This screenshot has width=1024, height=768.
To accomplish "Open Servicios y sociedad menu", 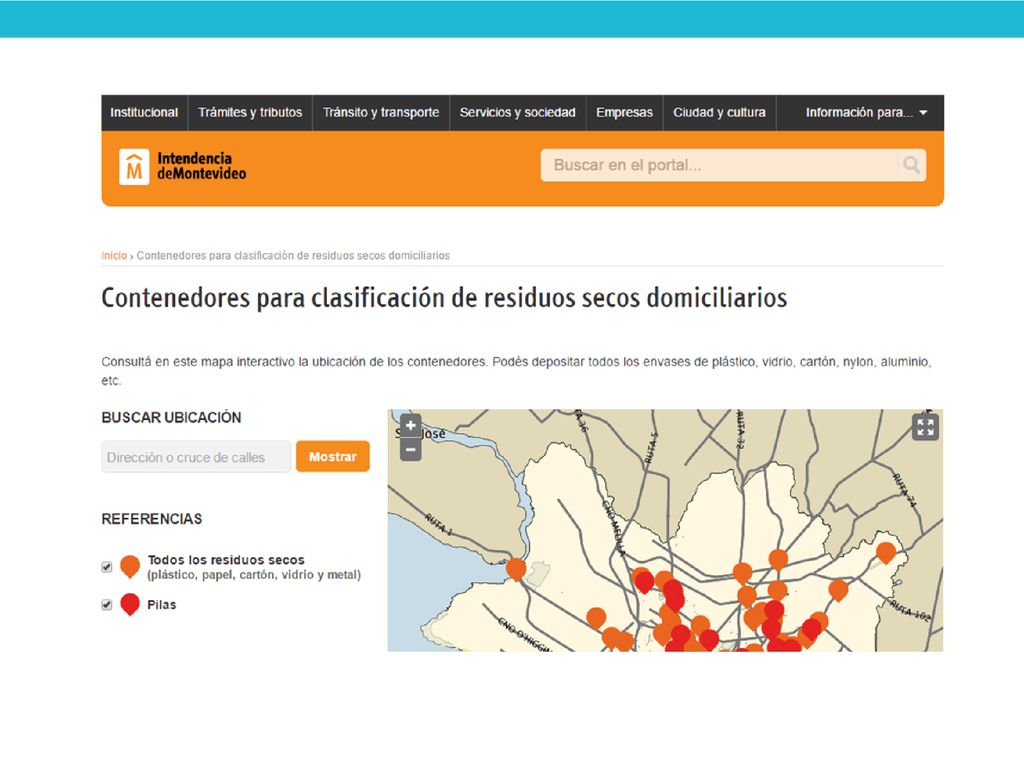I will pyautogui.click(x=517, y=112).
